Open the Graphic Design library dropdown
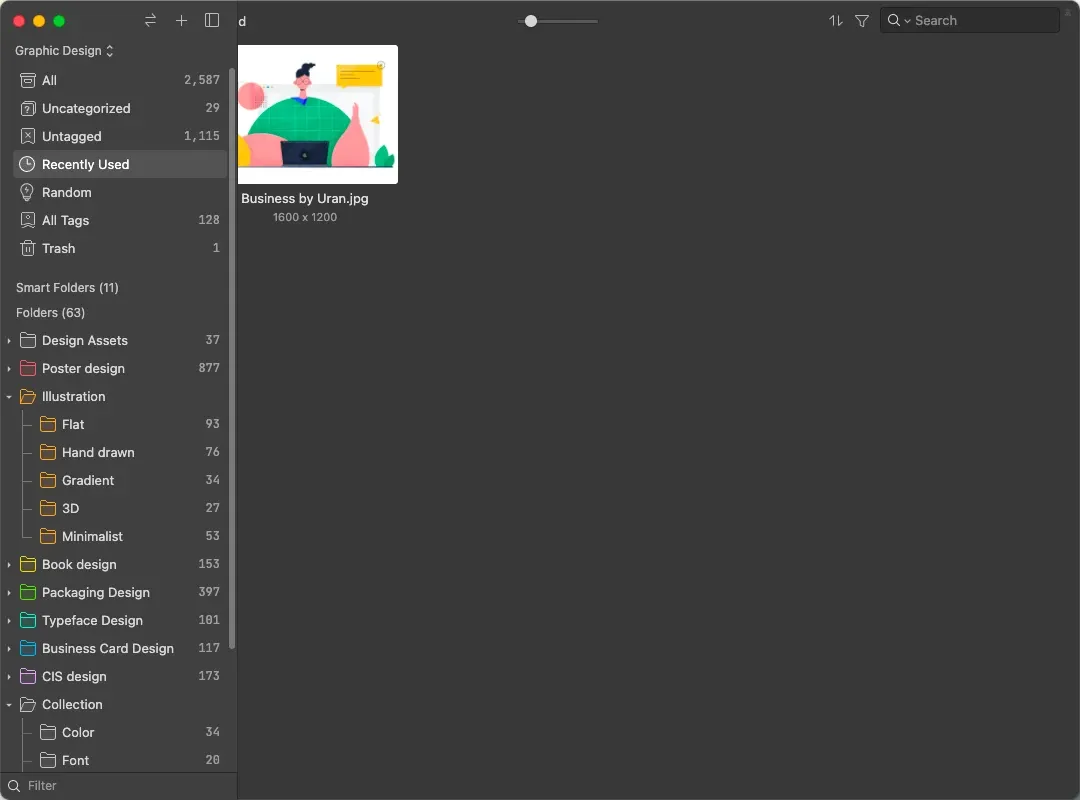 pos(64,51)
